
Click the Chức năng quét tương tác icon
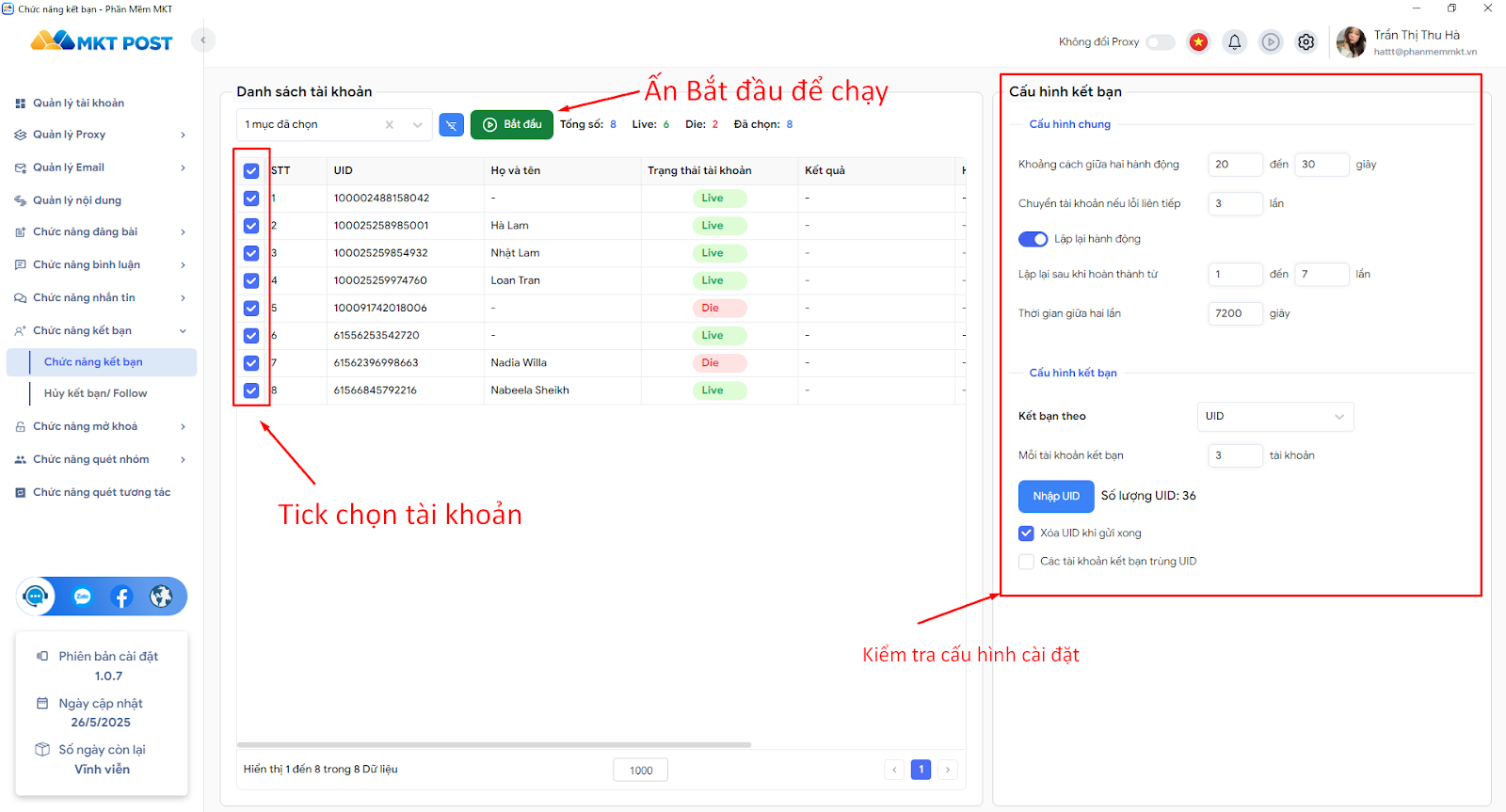tap(21, 493)
